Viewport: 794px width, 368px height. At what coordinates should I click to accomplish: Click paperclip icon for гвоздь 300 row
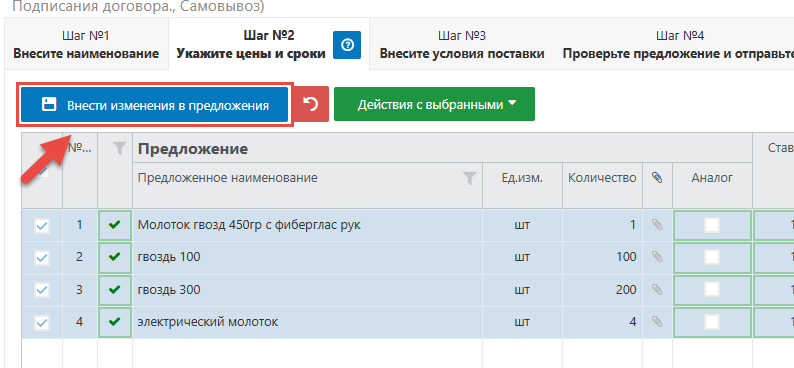[657, 290]
